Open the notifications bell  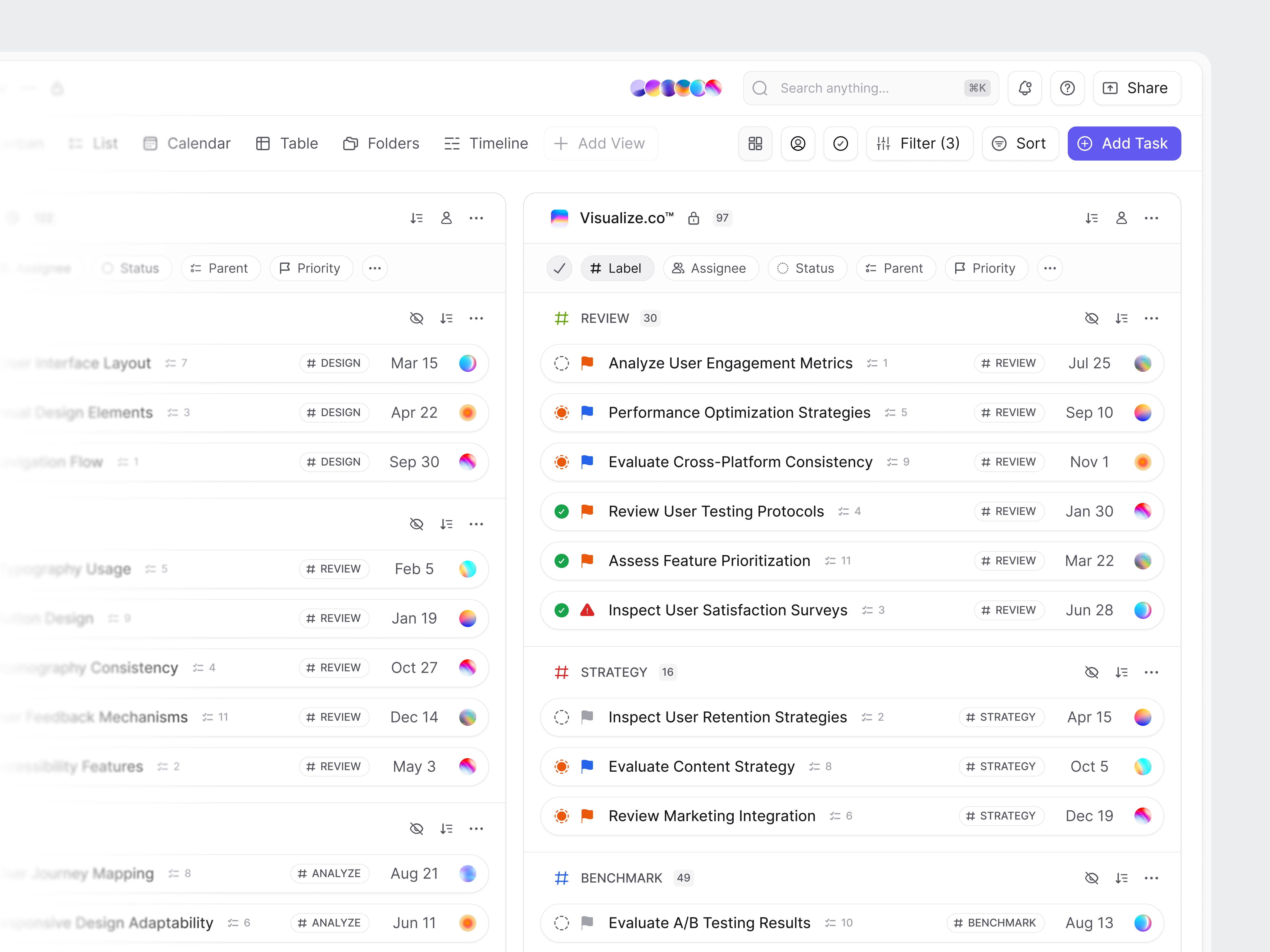[x=1024, y=88]
